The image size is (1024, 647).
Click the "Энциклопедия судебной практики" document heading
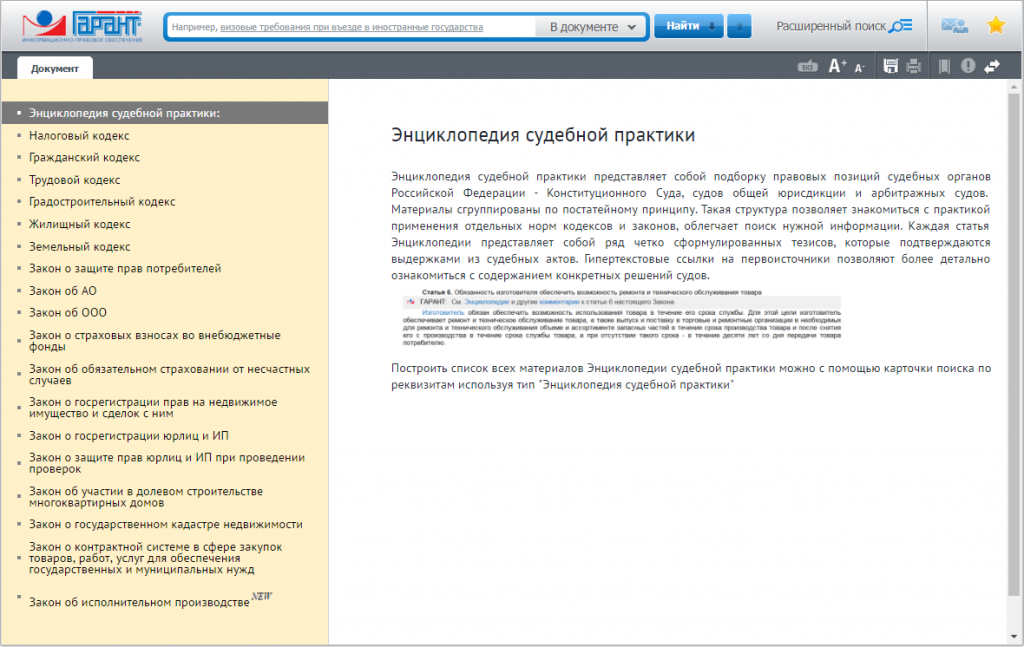point(543,135)
